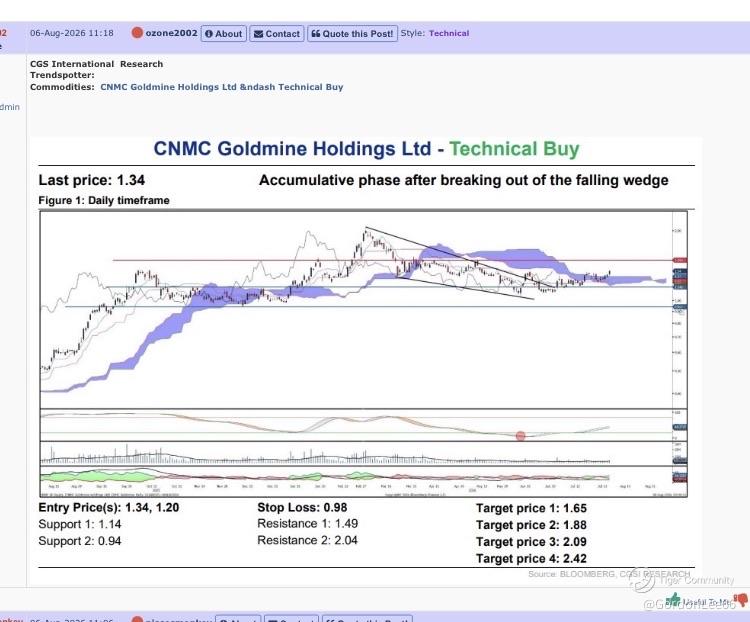Follow the Technical style link
The height and width of the screenshot is (622, 750).
pyautogui.click(x=449, y=33)
